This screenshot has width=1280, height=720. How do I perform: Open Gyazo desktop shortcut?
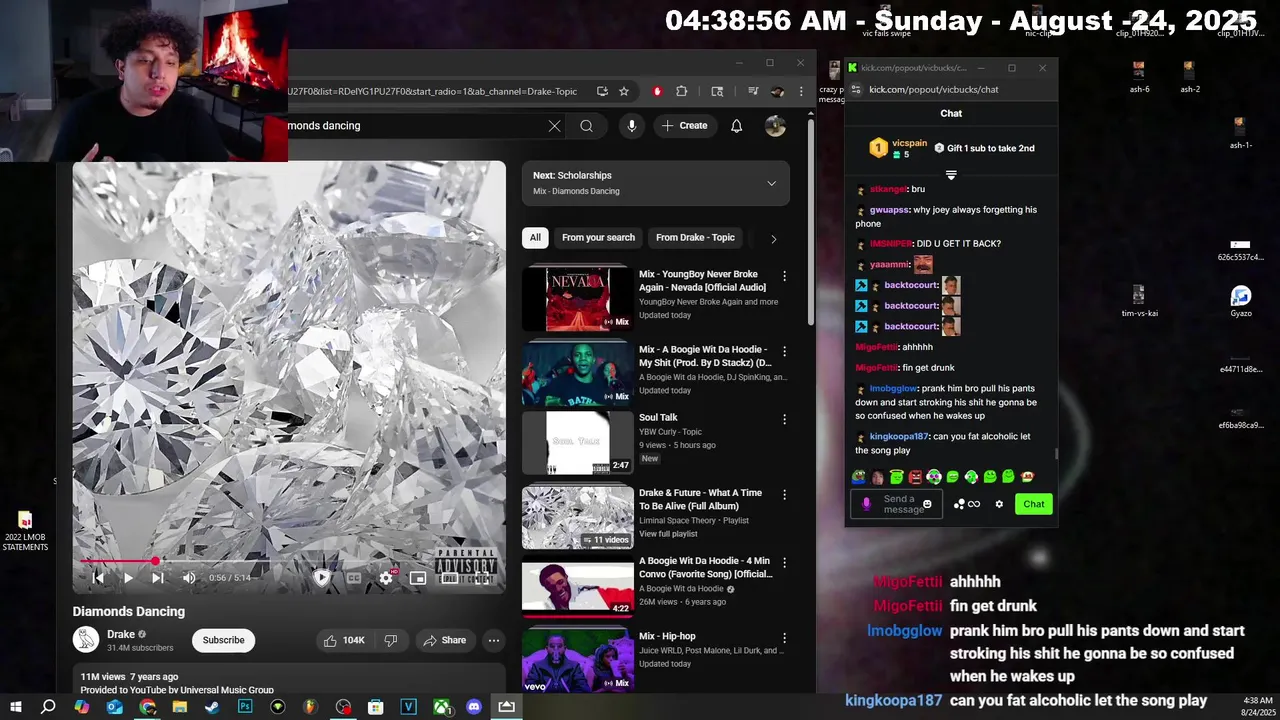coord(1241,301)
